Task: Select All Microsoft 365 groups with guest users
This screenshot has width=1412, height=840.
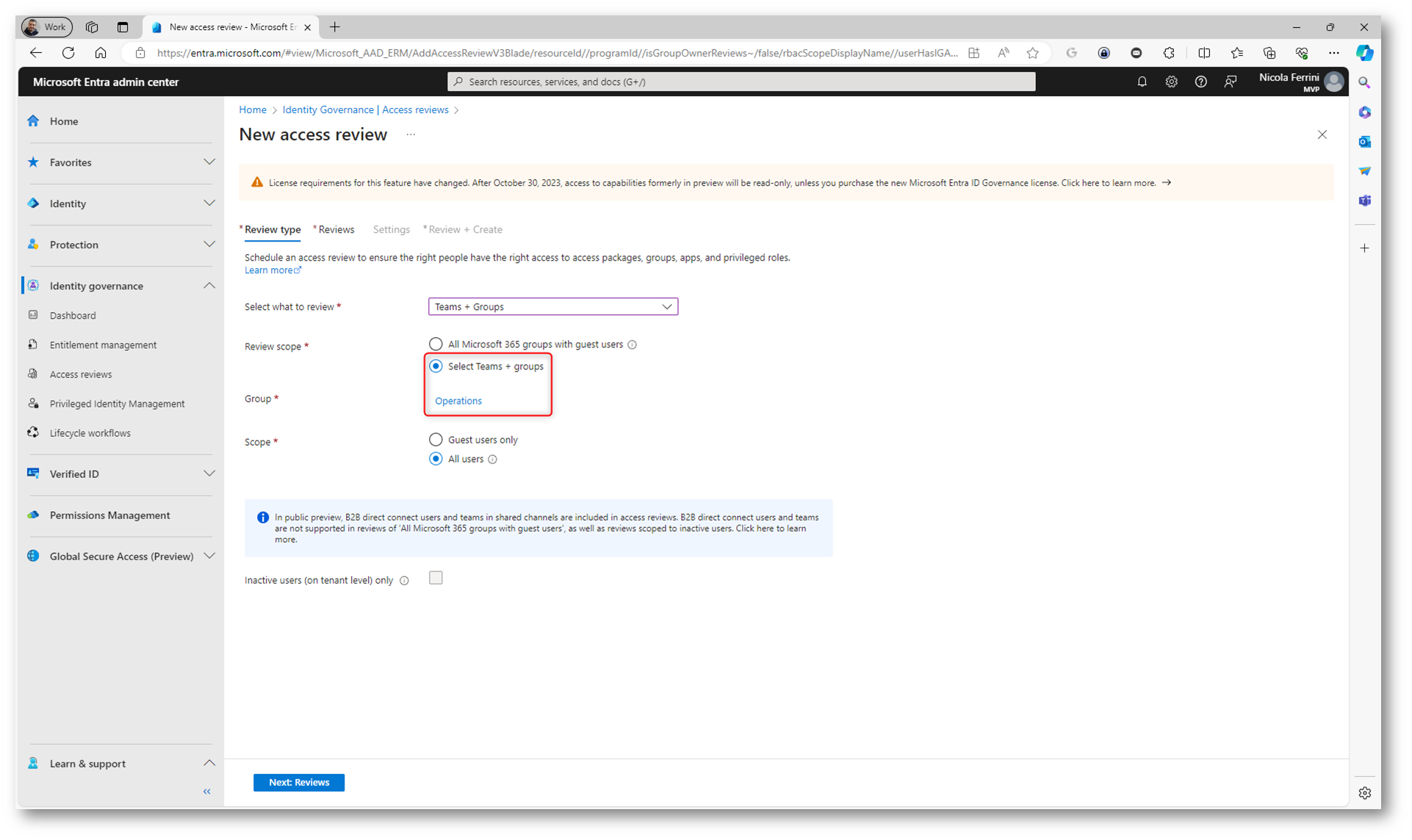Action: pos(436,344)
